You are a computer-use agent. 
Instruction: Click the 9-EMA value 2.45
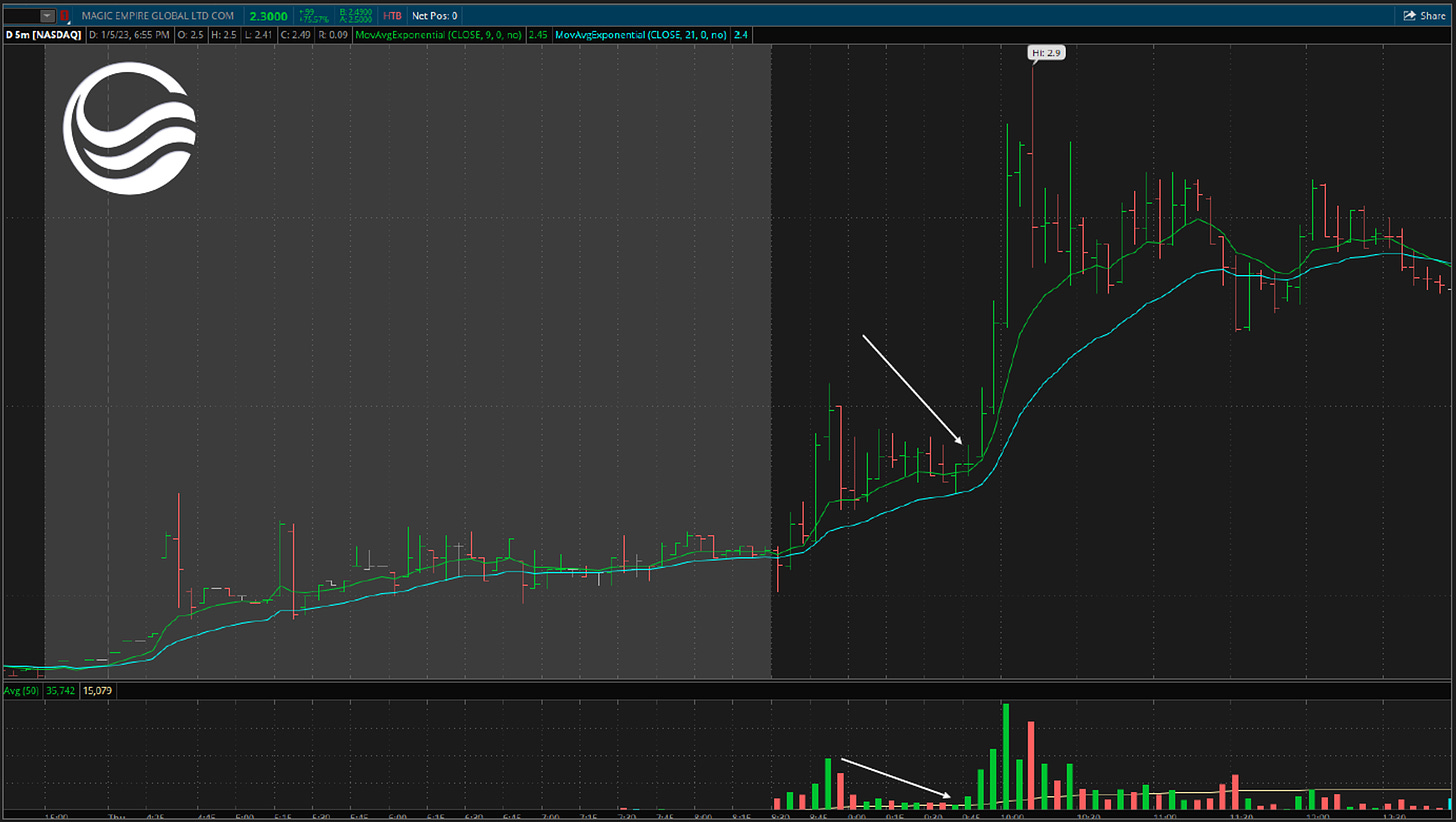point(536,34)
